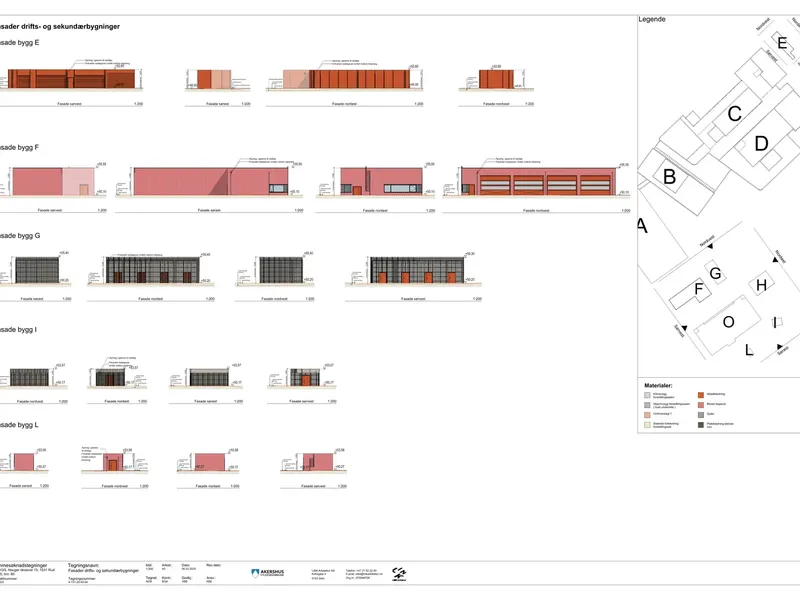
Task: Click building letter G on site map
Action: click(715, 273)
